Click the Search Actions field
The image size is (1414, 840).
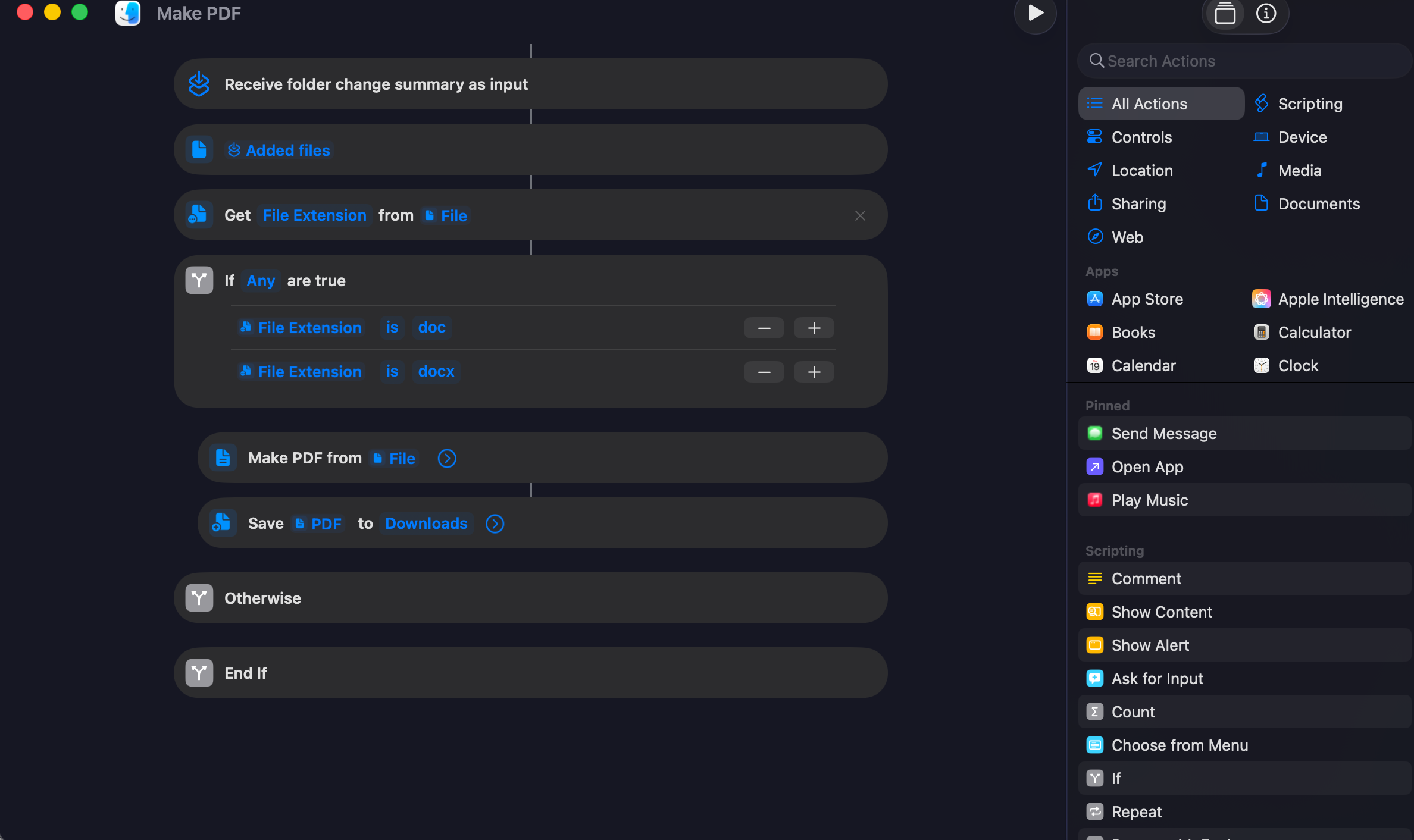click(x=1245, y=61)
